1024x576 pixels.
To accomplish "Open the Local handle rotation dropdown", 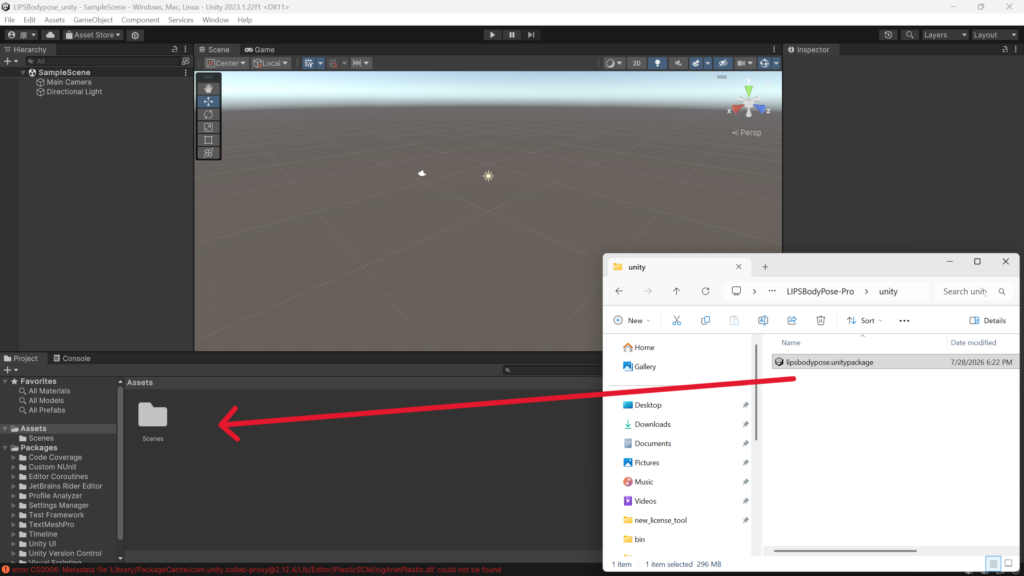I will [270, 63].
